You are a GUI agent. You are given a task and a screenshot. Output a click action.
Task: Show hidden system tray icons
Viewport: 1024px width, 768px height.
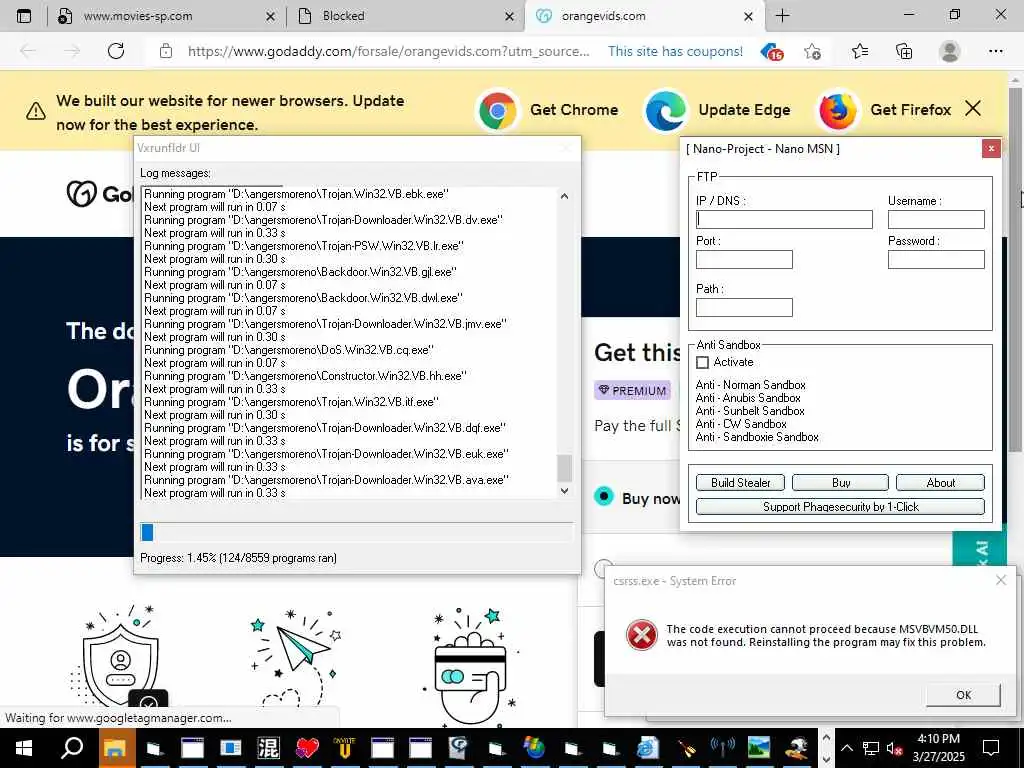click(x=846, y=748)
